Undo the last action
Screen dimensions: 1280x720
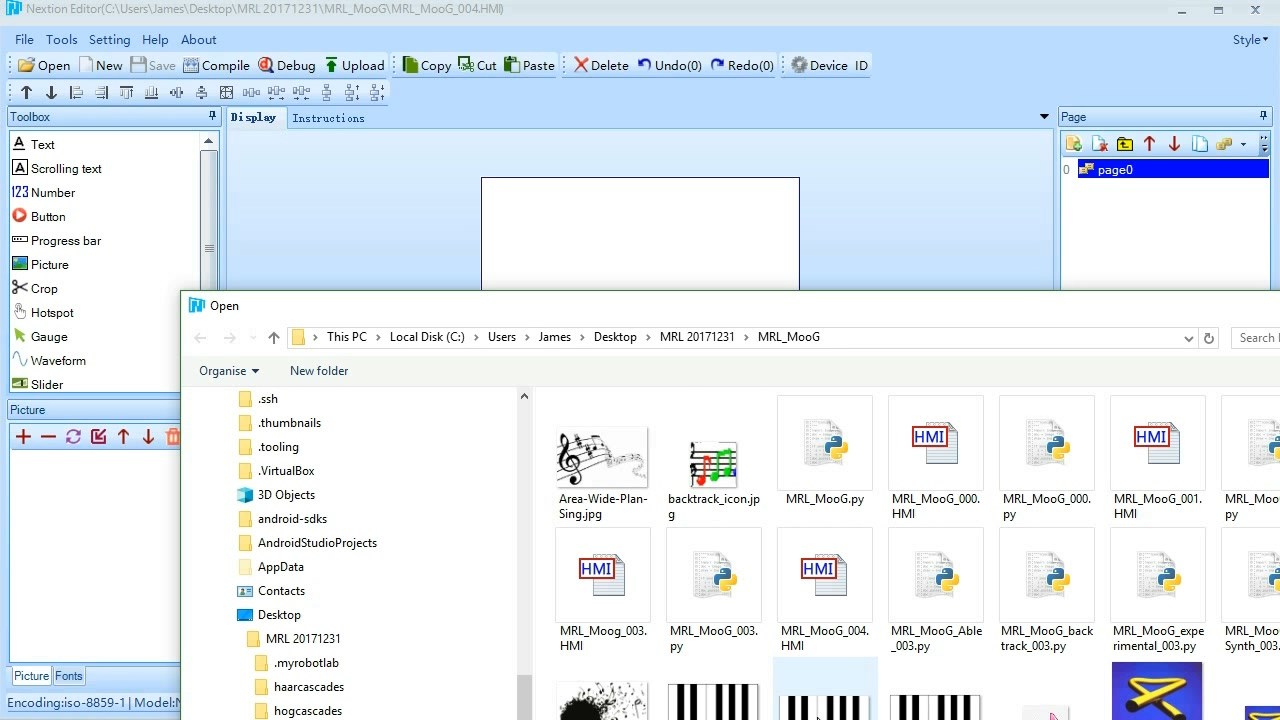click(669, 65)
